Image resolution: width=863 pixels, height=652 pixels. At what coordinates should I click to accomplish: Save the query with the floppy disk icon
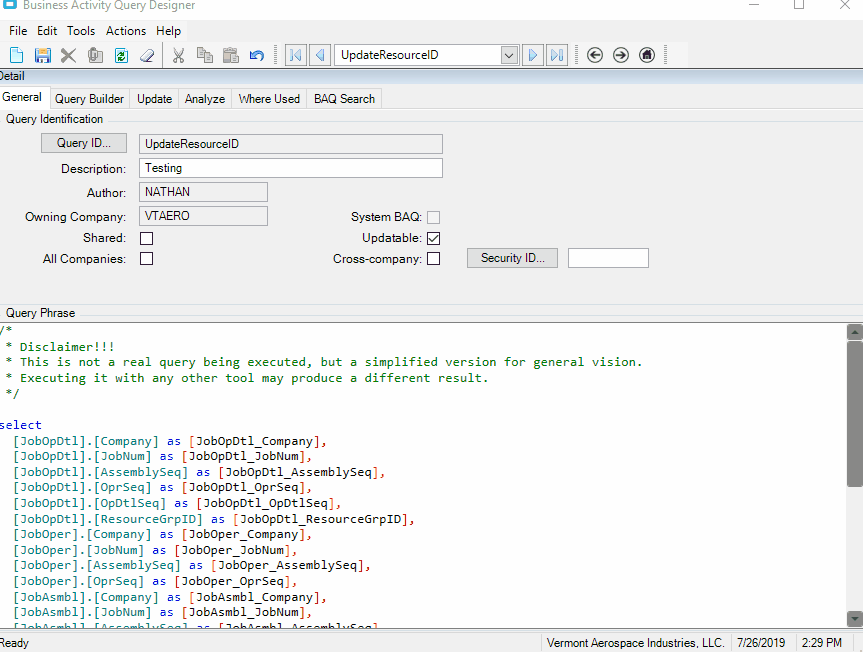[x=43, y=55]
